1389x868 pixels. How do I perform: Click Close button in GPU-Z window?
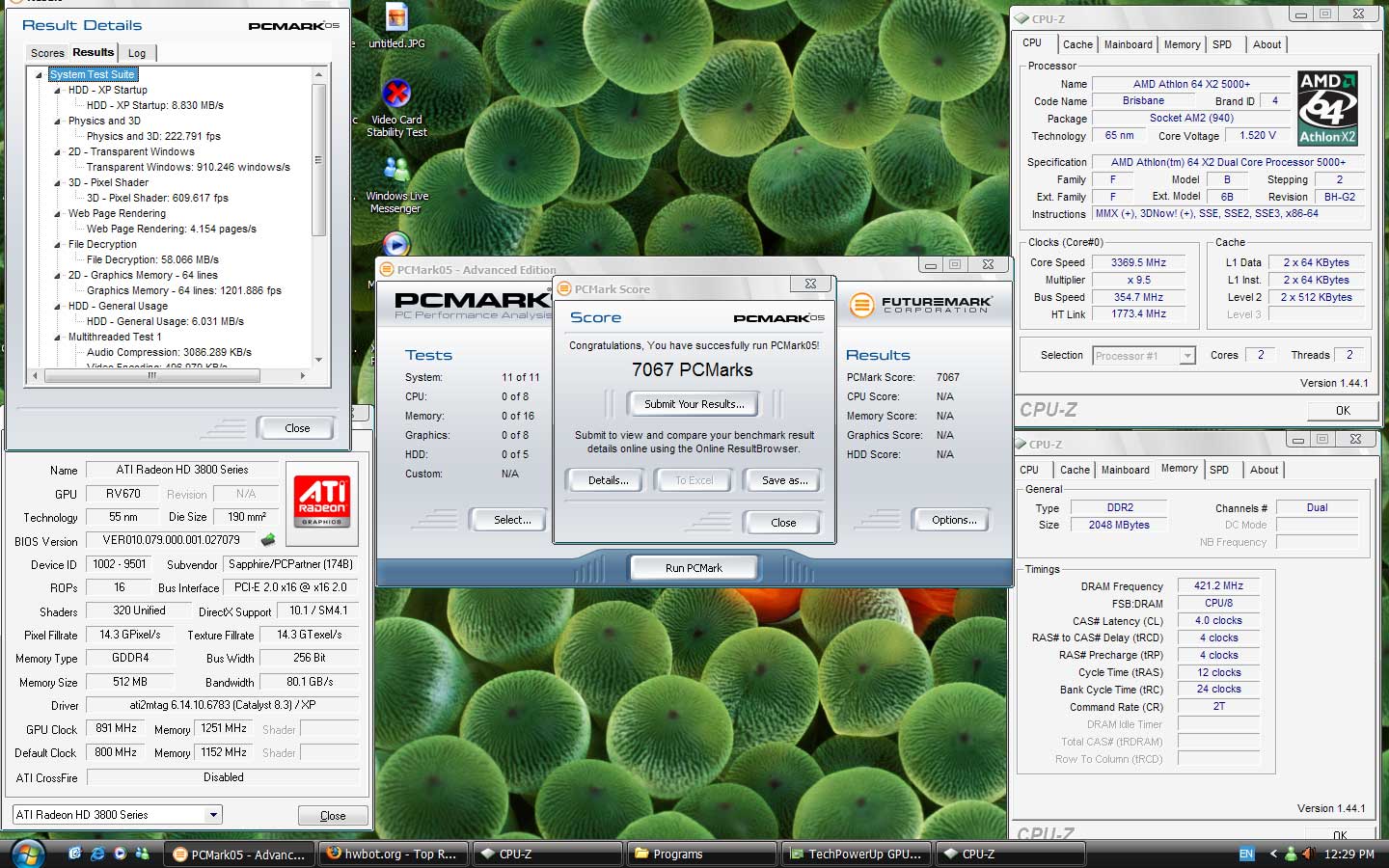(x=333, y=816)
